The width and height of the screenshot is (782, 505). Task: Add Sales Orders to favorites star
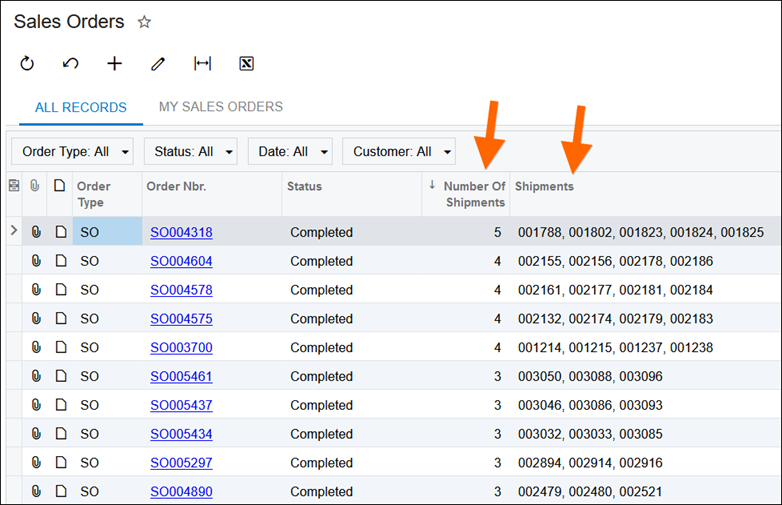(144, 22)
